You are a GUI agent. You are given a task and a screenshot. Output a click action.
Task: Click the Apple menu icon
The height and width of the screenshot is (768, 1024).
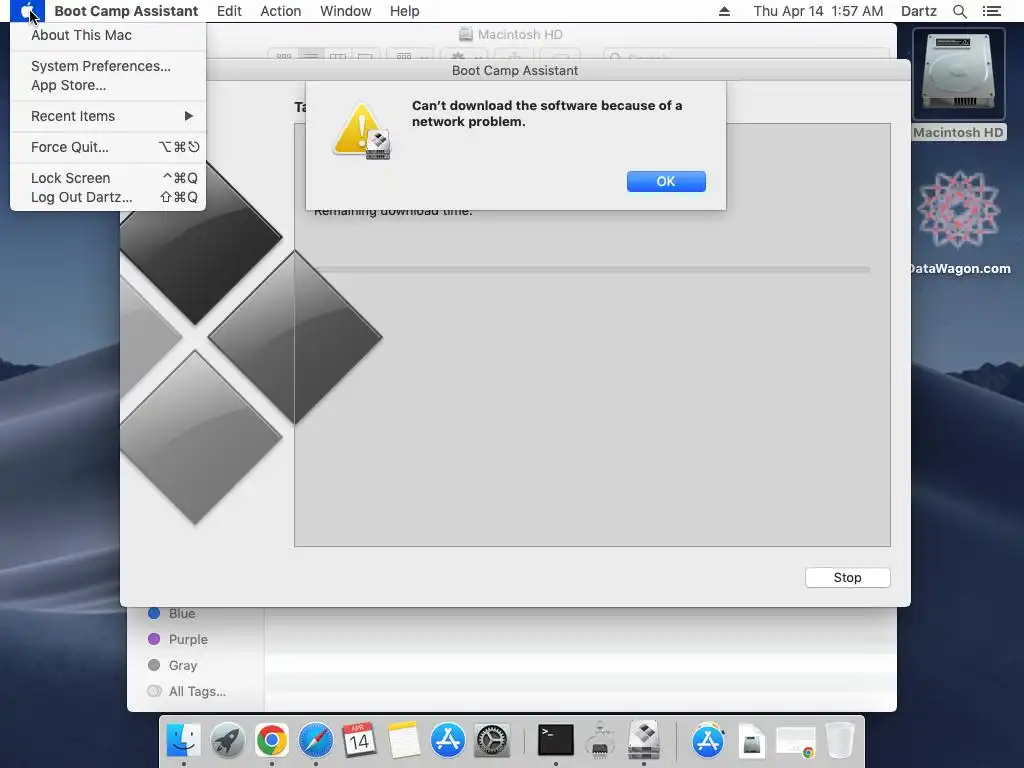coord(27,11)
